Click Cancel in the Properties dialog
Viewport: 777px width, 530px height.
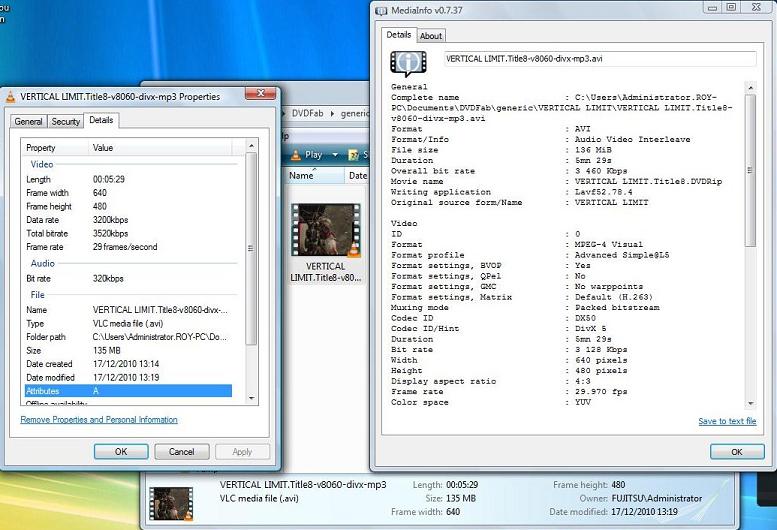pos(181,452)
